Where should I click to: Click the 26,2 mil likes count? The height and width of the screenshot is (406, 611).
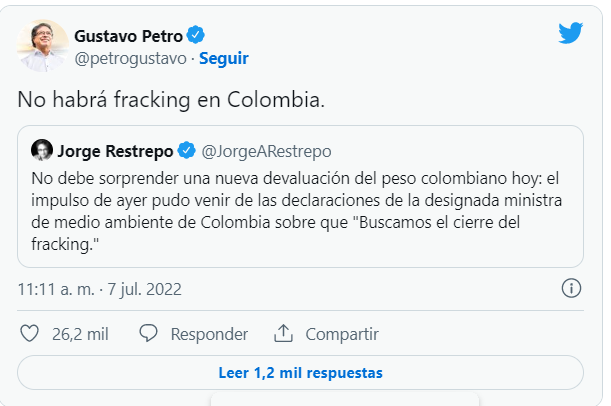pos(80,333)
